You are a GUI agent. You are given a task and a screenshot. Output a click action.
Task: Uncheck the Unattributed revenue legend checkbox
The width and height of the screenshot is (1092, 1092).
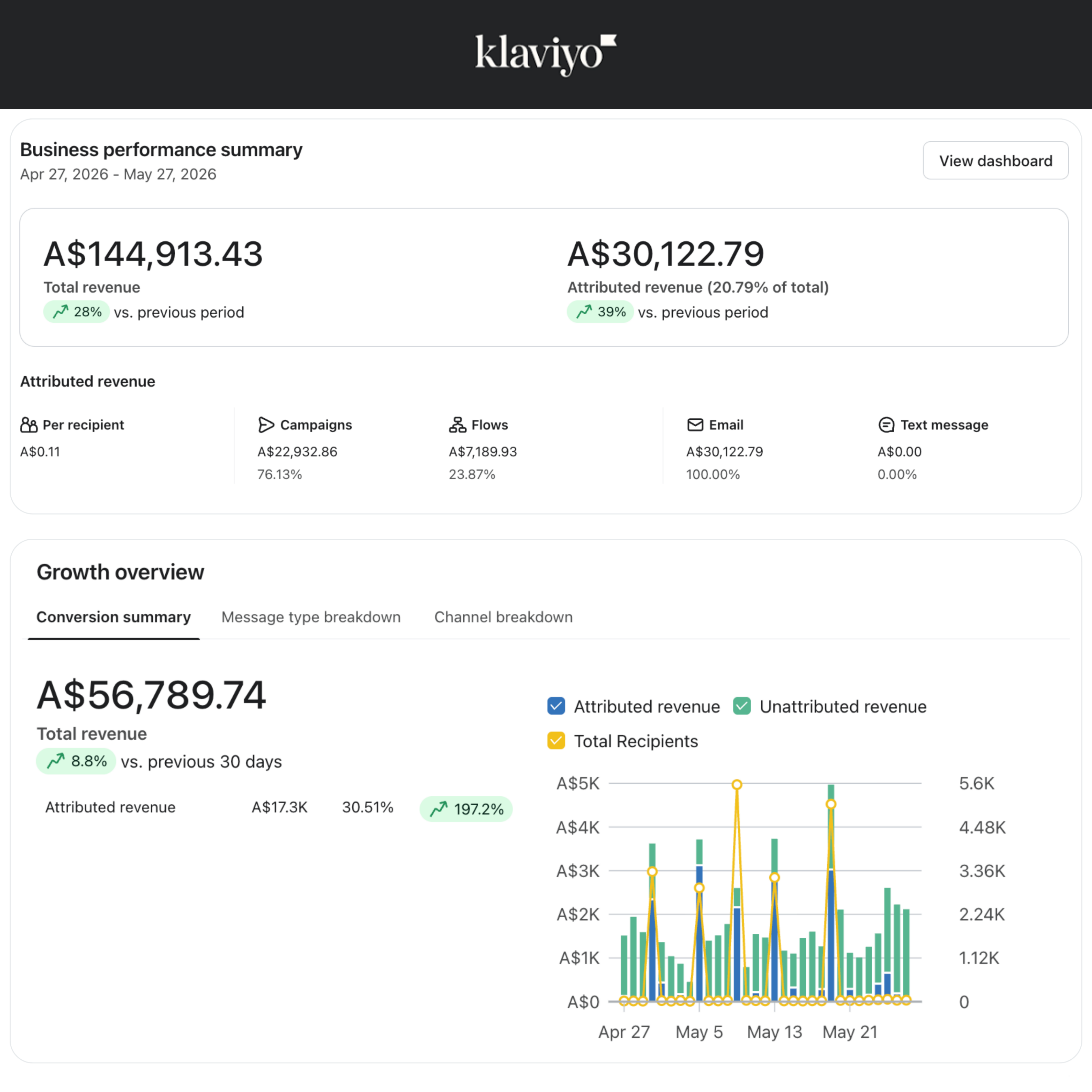pyautogui.click(x=742, y=707)
